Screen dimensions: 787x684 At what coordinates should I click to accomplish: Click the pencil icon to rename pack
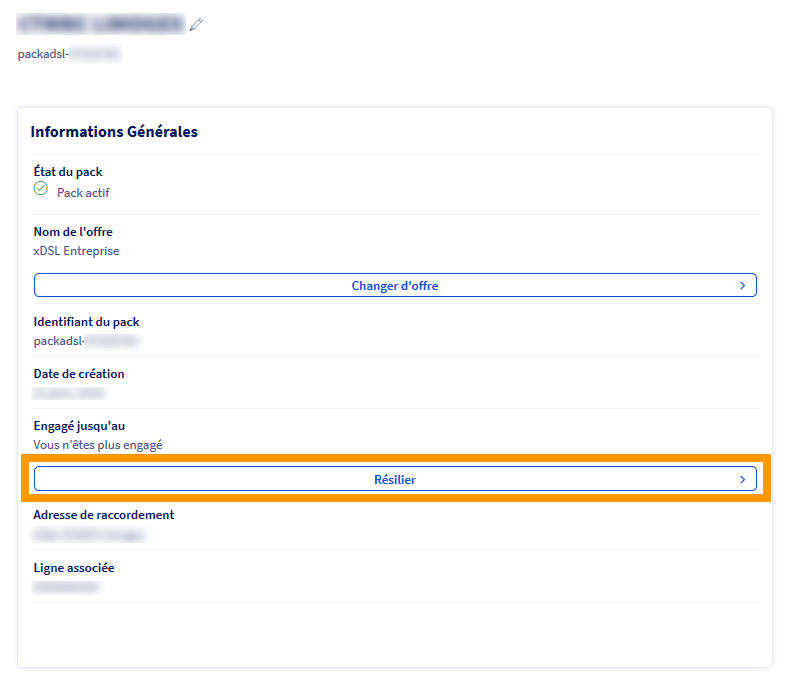(x=196, y=25)
